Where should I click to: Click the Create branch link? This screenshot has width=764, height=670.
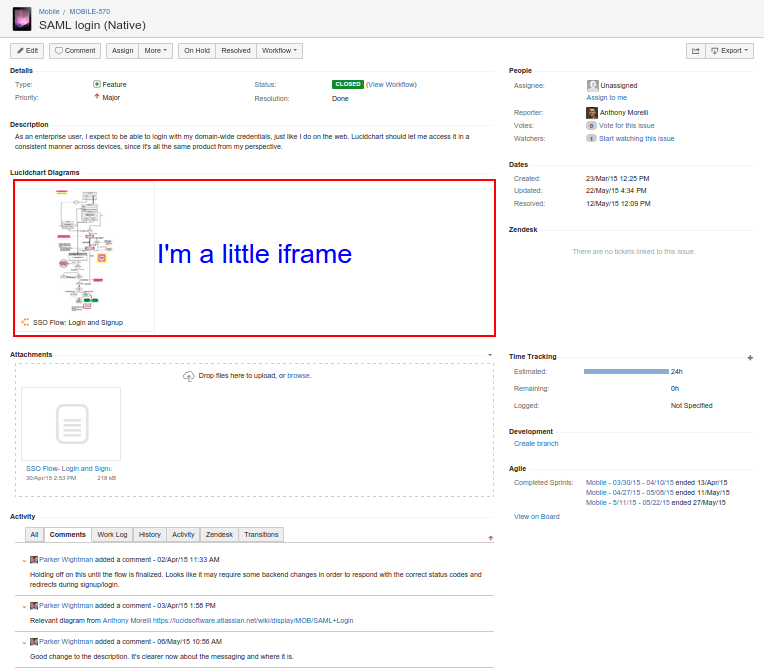536,443
